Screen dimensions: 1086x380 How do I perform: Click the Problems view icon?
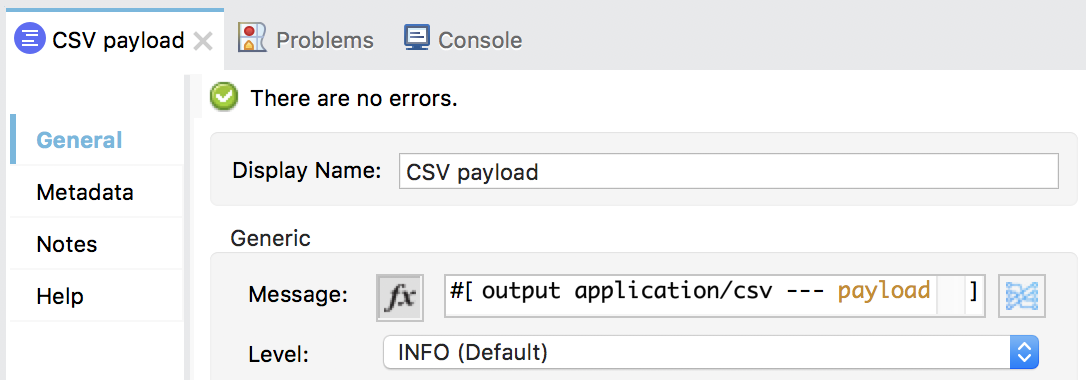coord(252,37)
